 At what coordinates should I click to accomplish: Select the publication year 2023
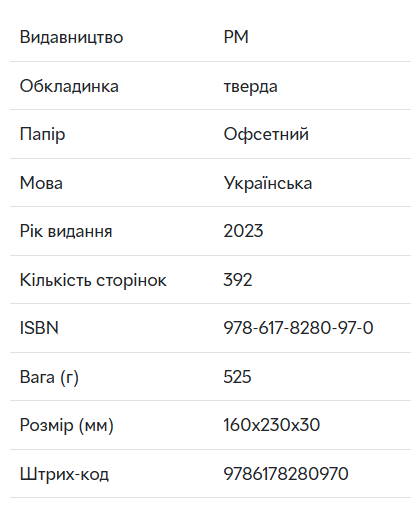[243, 231]
